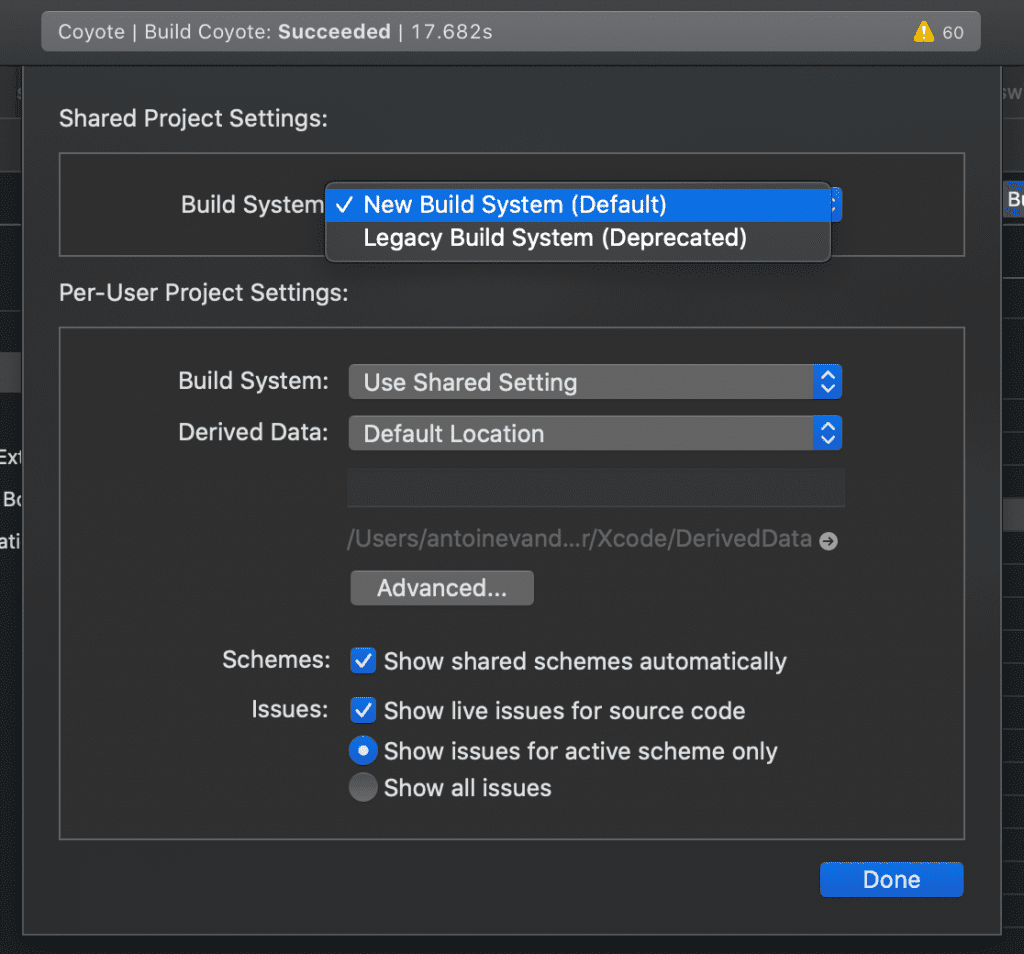Viewport: 1024px width, 954px height.
Task: Click the blue chevron on Derived Data dropdown
Action: [x=828, y=433]
